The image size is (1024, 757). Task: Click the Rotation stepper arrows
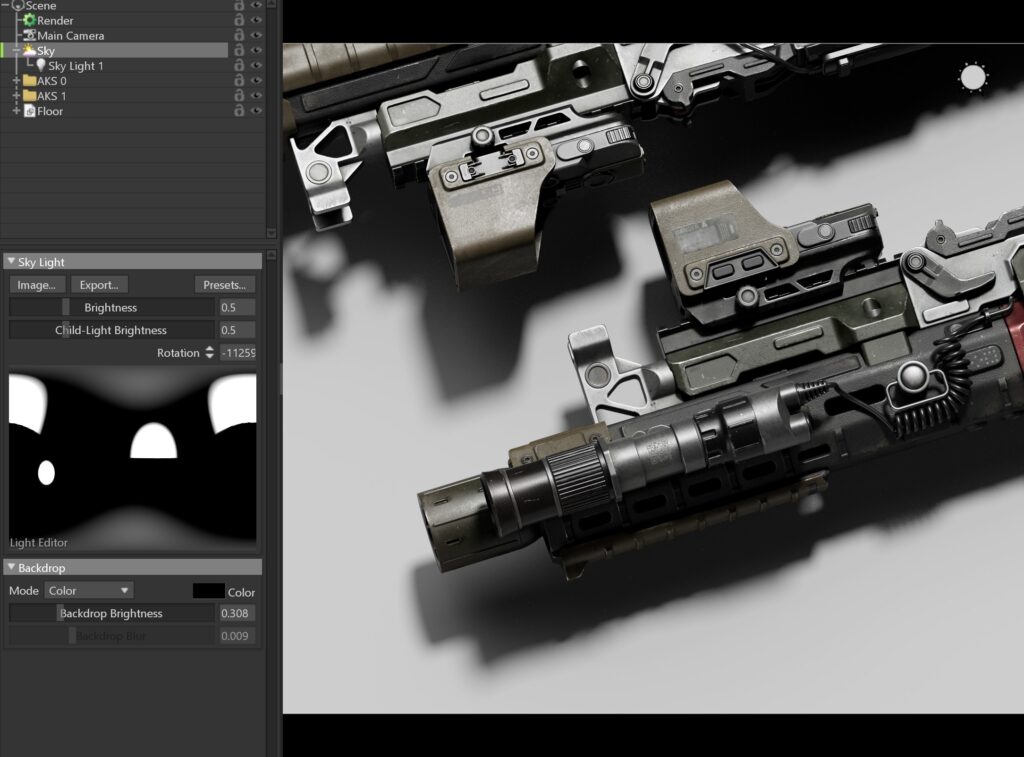[x=209, y=353]
